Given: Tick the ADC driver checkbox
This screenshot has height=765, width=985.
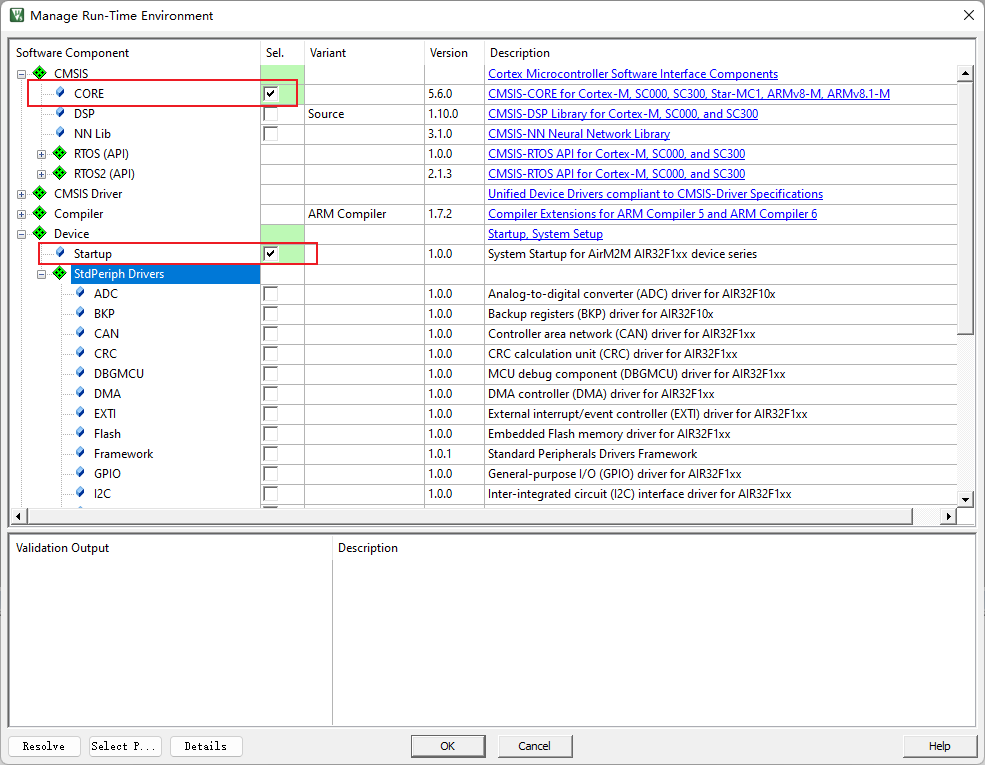Looking at the screenshot, I should tap(271, 294).
